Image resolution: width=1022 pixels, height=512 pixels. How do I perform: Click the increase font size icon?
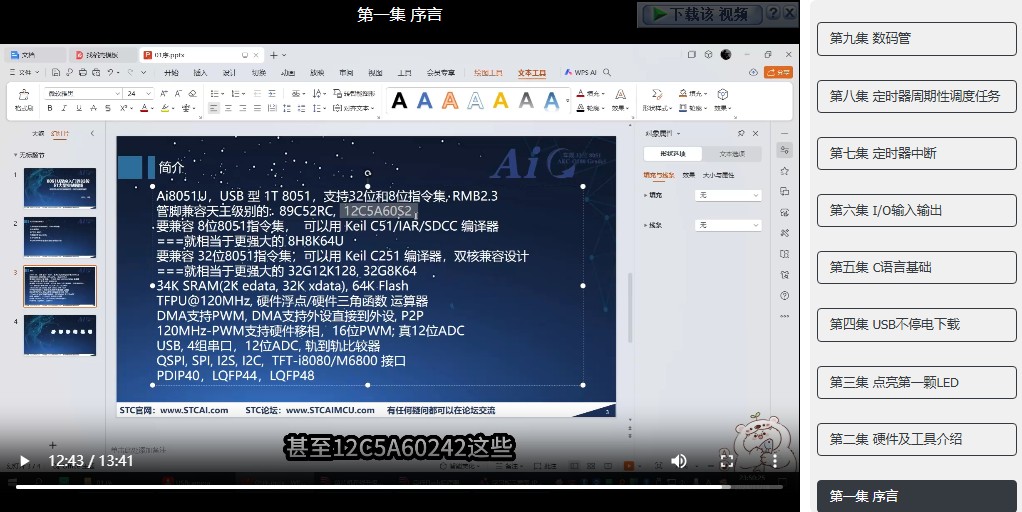(x=164, y=94)
